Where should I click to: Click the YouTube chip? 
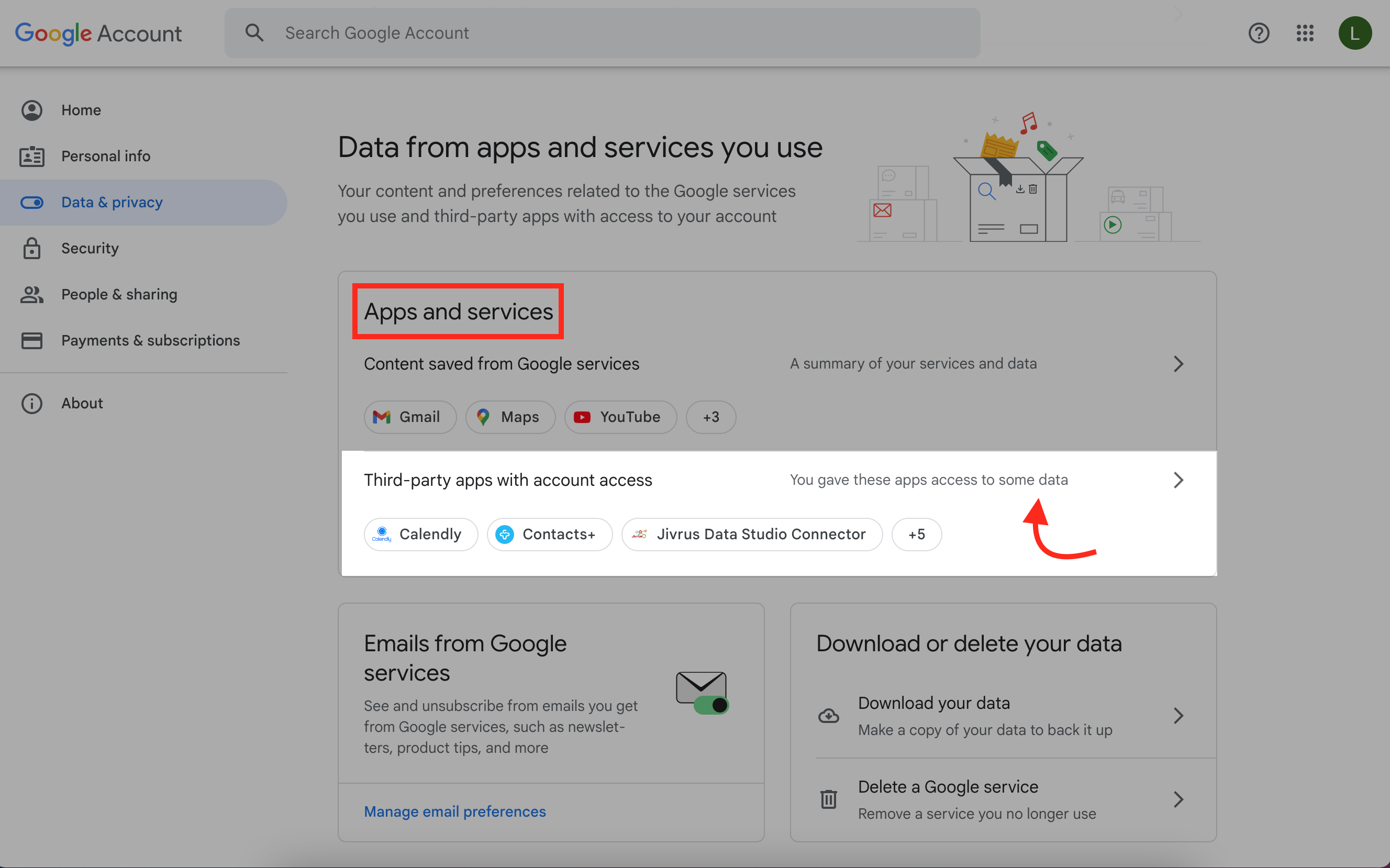click(620, 417)
